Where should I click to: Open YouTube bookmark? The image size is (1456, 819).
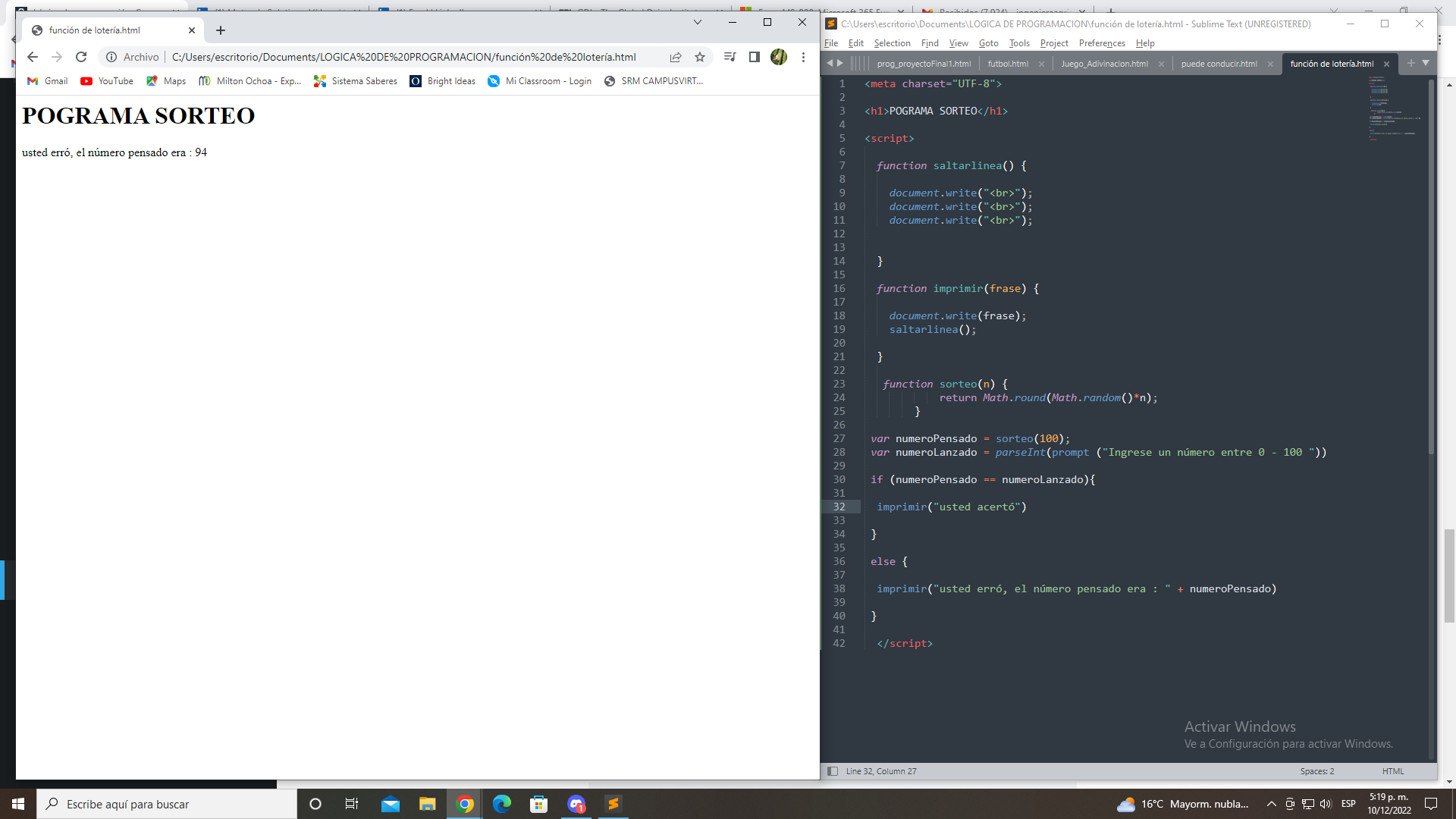coord(106,81)
